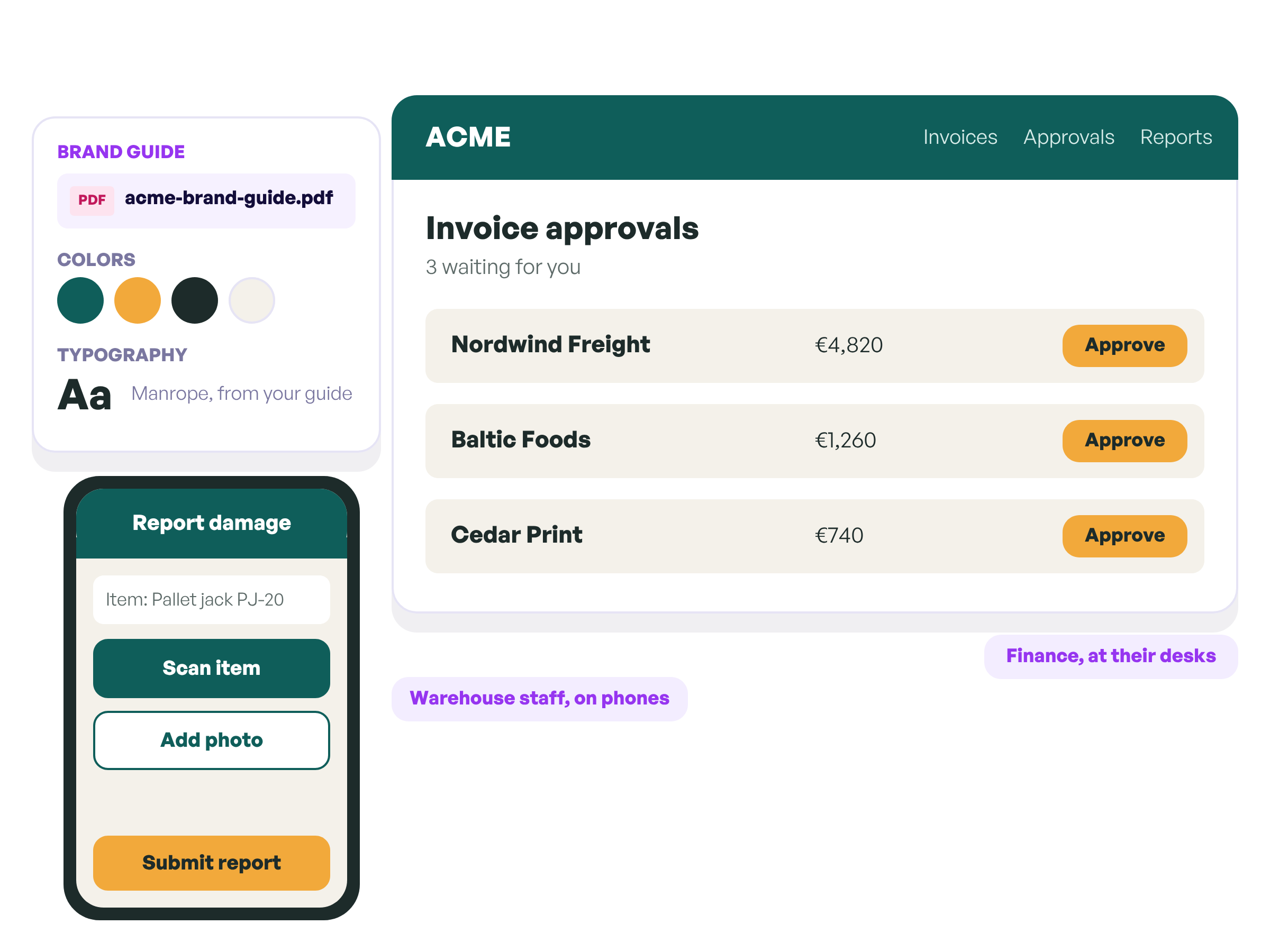
Task: Click the BRAND GUIDE heading
Action: point(121,152)
